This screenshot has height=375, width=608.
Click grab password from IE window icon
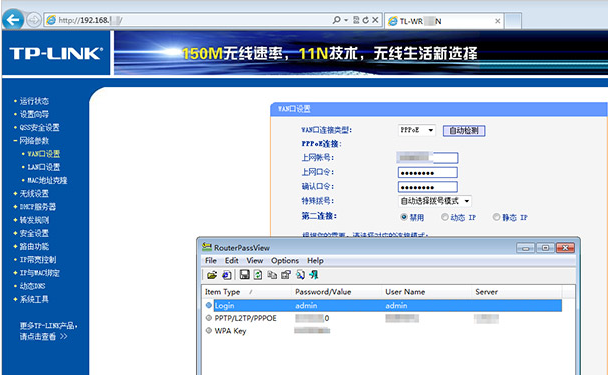point(227,275)
